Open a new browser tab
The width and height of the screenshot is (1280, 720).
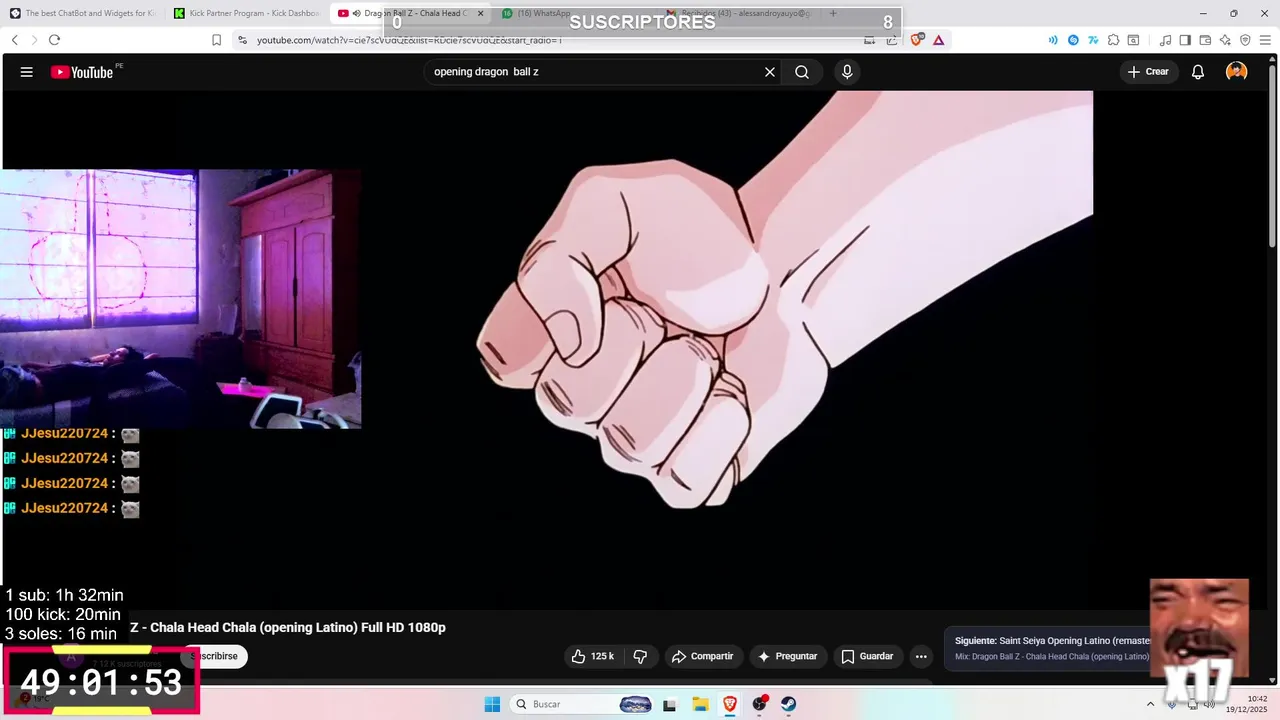(833, 13)
